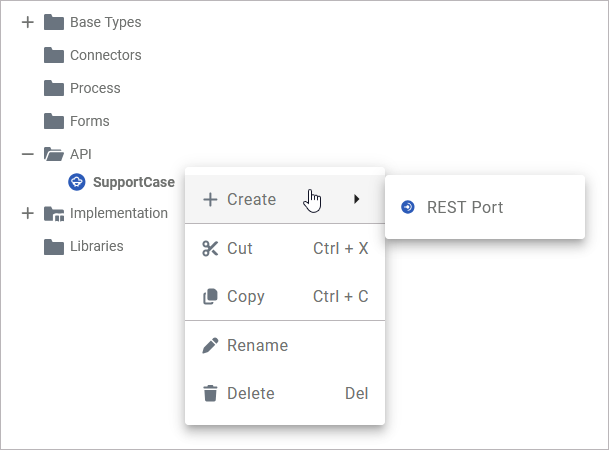Viewport: 609px width, 450px height.
Task: Click the Copy pages icon
Action: (210, 297)
